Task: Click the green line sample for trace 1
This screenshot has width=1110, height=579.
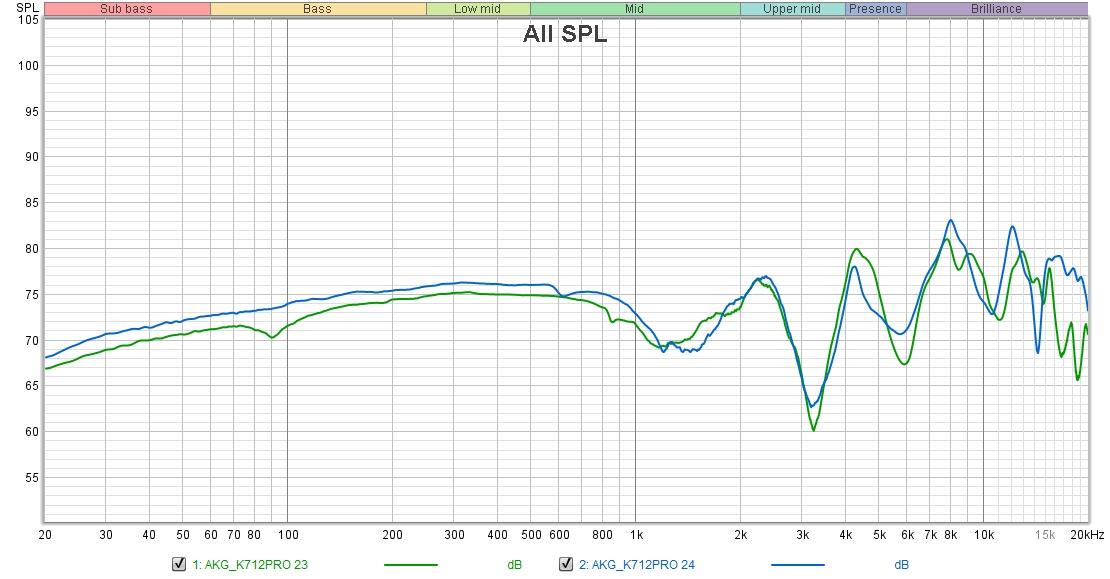Action: pyautogui.click(x=411, y=565)
